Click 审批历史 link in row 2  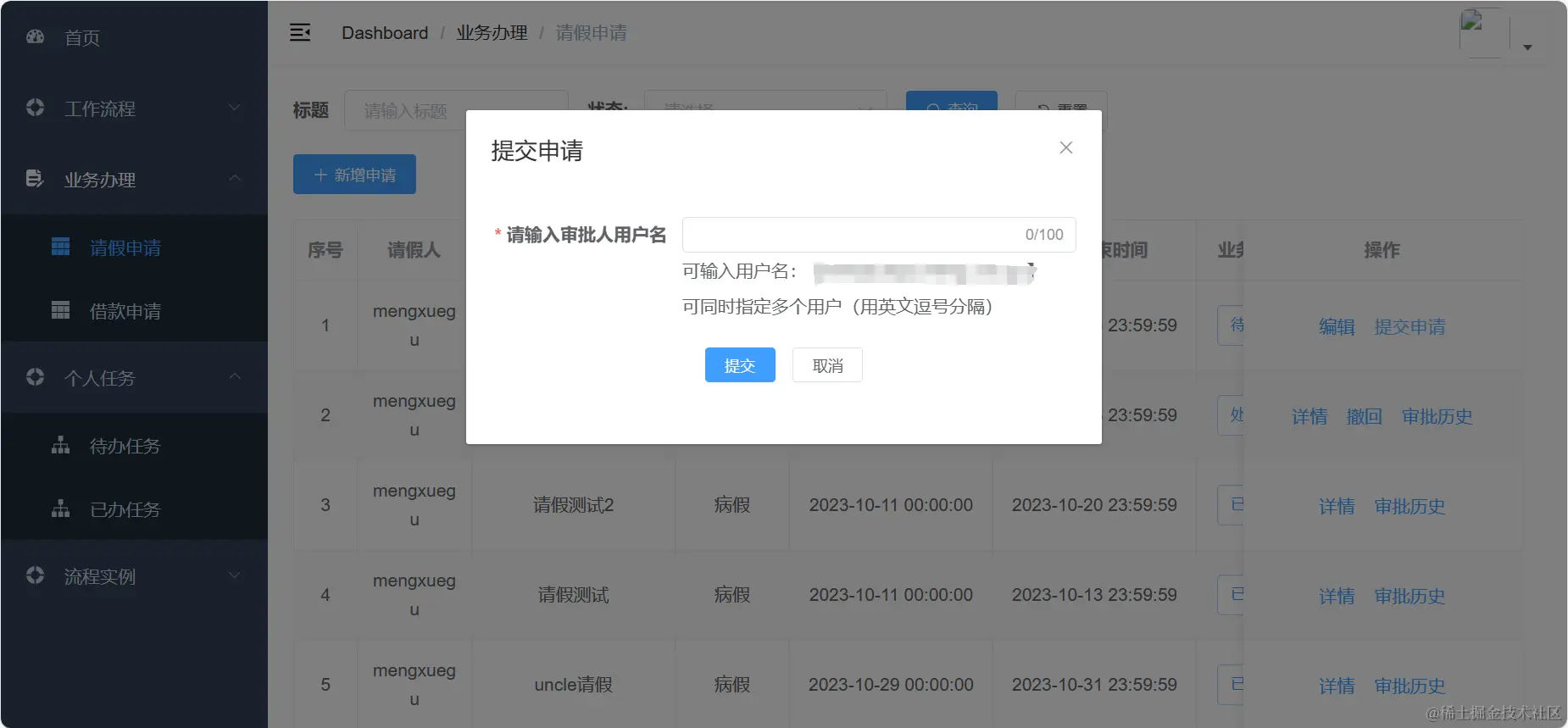coord(1437,416)
